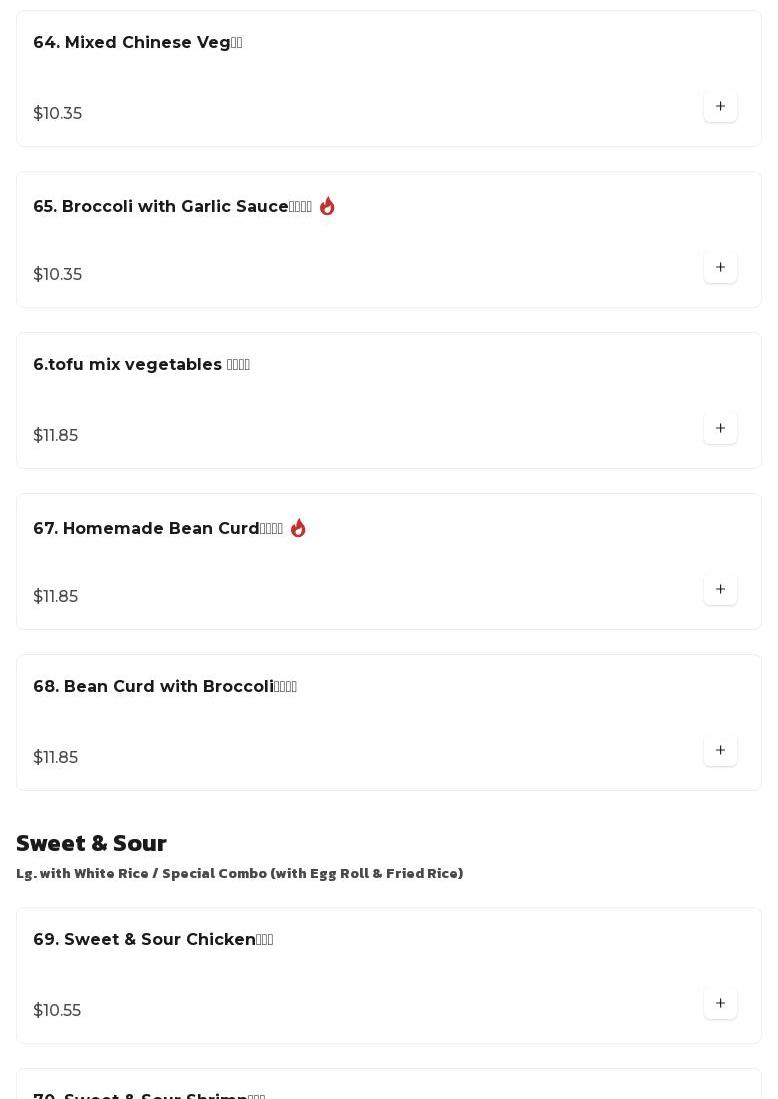Image resolution: width=778 pixels, height=1099 pixels.
Task: Click the $11.85 price under tofu mix vegetables
Action: [56, 436]
